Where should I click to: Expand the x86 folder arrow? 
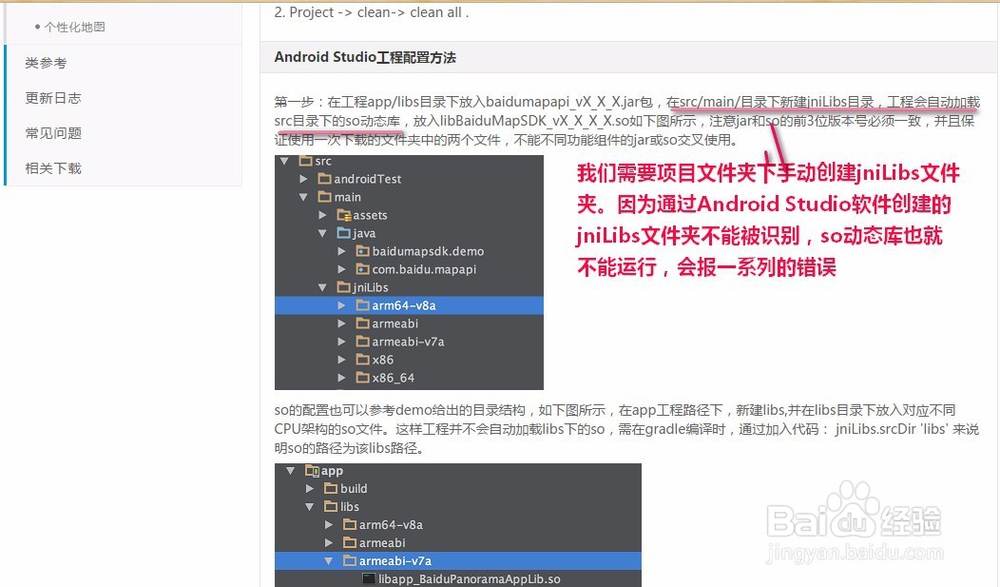click(x=342, y=360)
